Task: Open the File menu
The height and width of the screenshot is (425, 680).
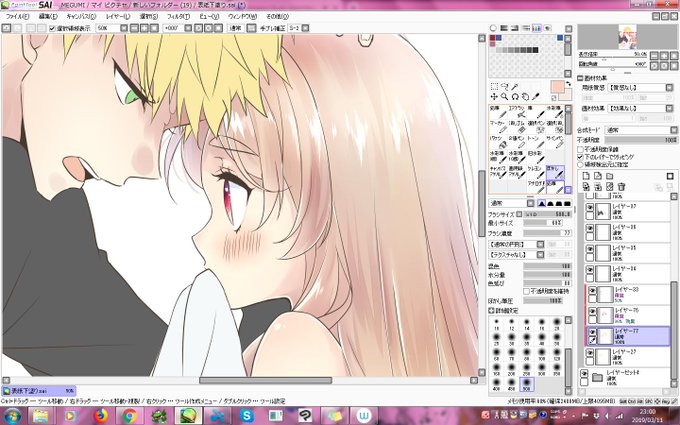Action: point(17,16)
